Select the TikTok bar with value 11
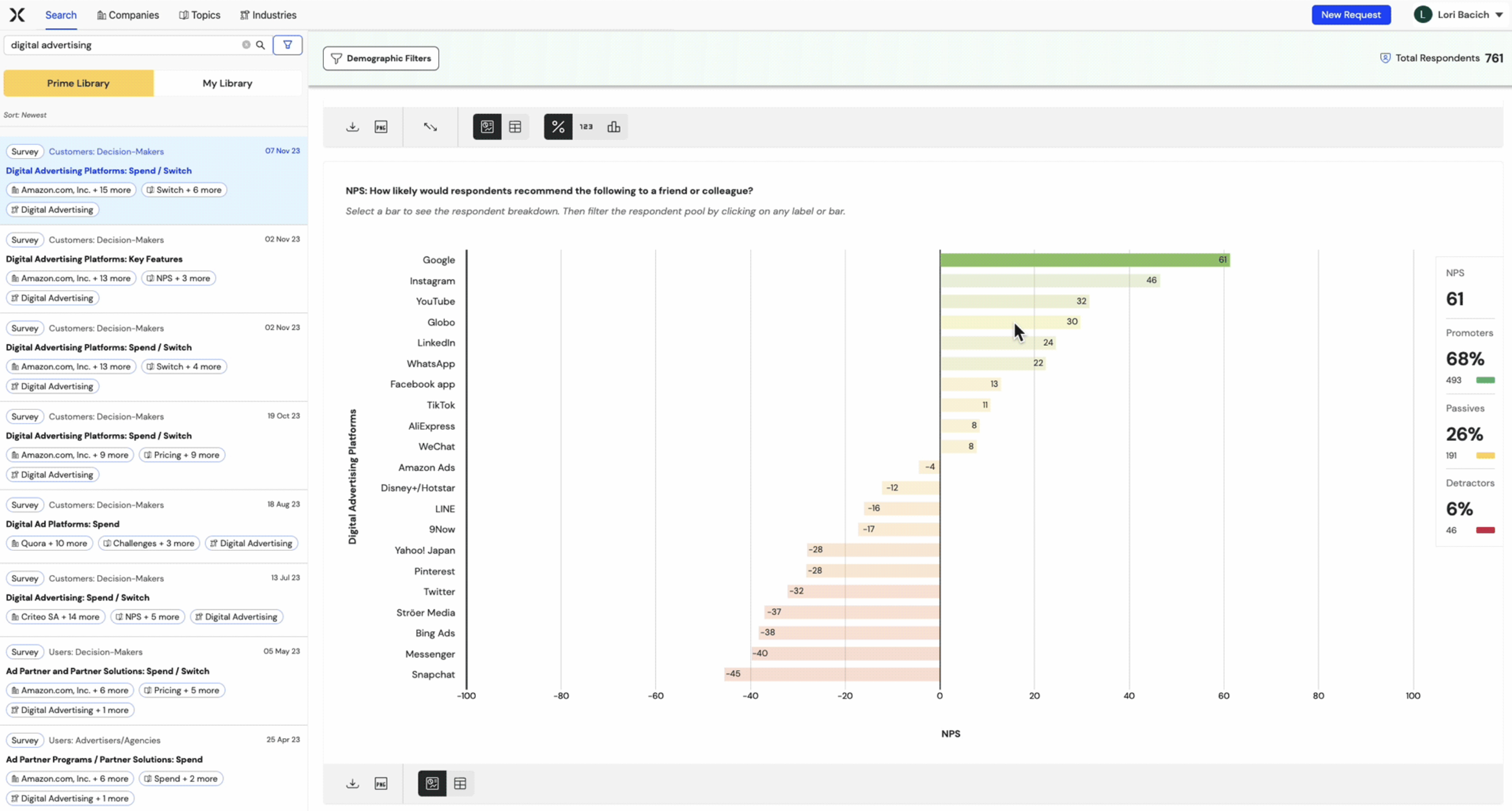Screen dimensions: 1512x811 point(966,405)
